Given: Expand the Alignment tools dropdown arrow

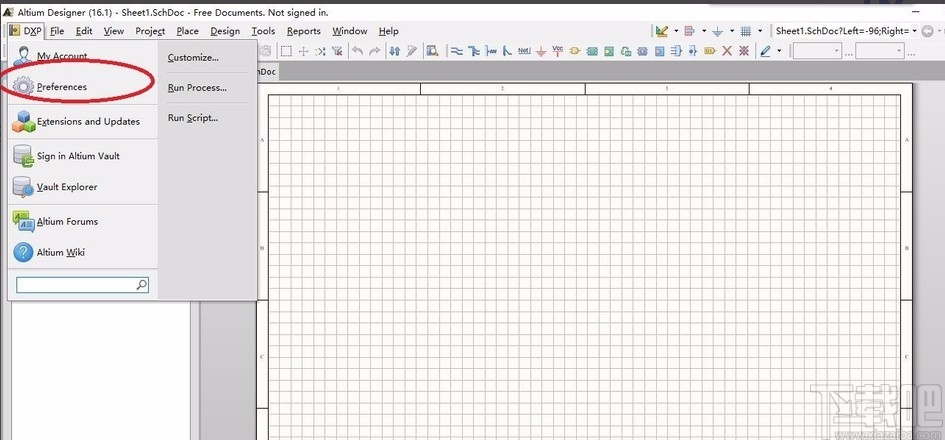Looking at the screenshot, I should click(704, 31).
